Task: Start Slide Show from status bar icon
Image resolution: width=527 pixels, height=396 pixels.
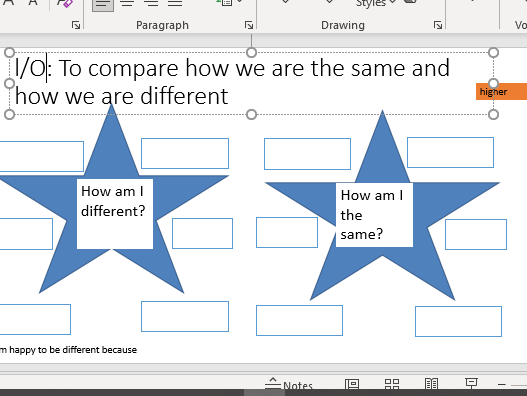Action: [471, 383]
